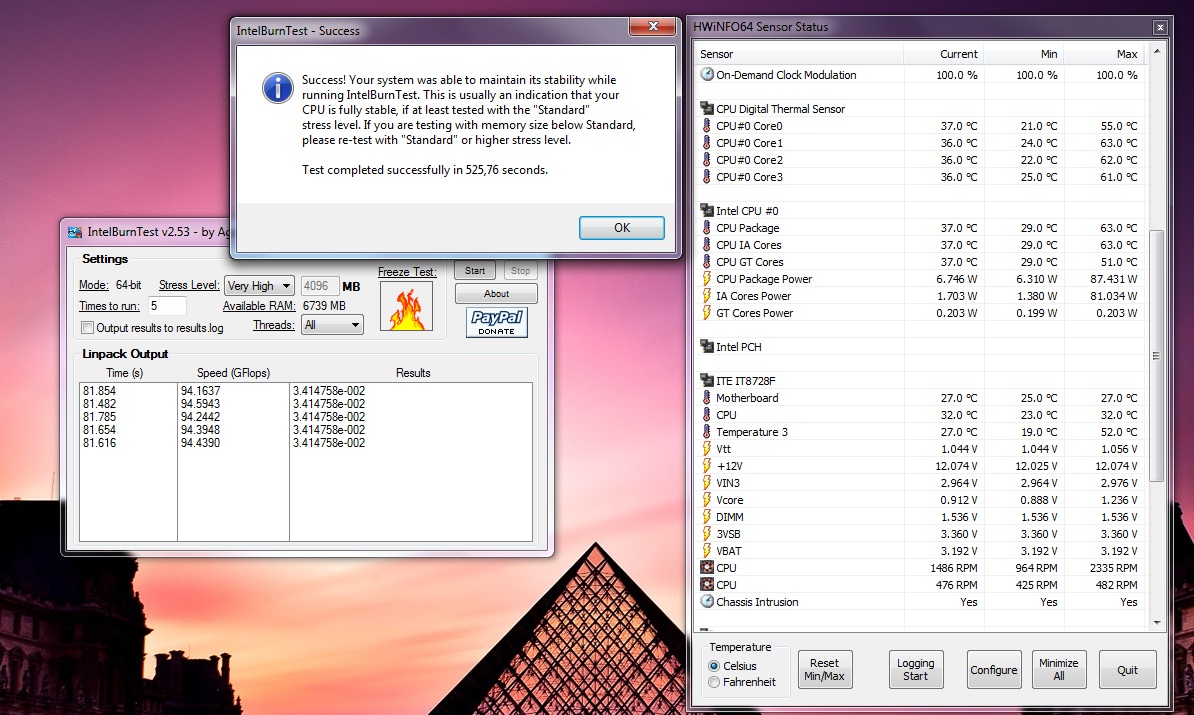Click the Logging Start button
This screenshot has height=715, width=1194.
click(x=916, y=669)
